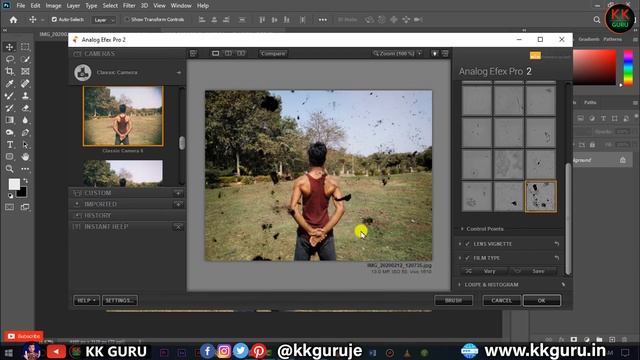Open the Image menu
640x360 pixels.
point(53,6)
